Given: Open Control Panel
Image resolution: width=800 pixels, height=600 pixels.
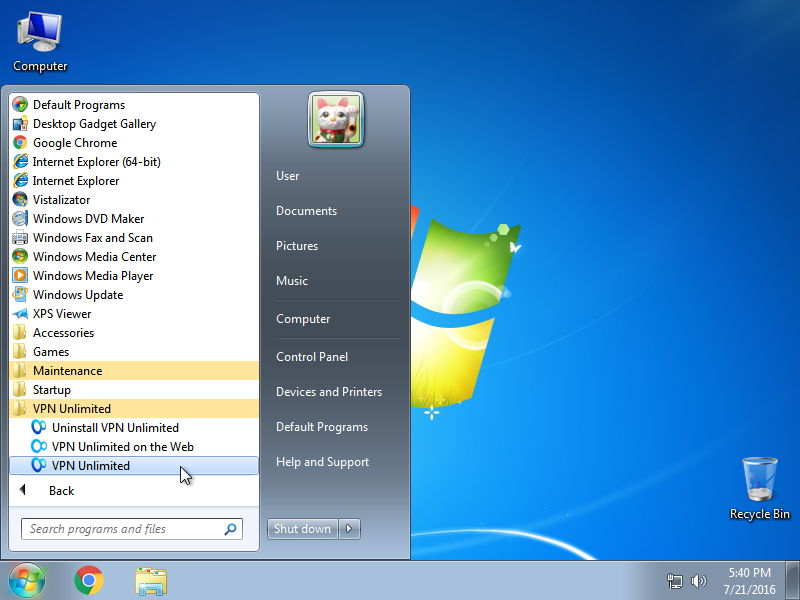Looking at the screenshot, I should pyautogui.click(x=312, y=357).
